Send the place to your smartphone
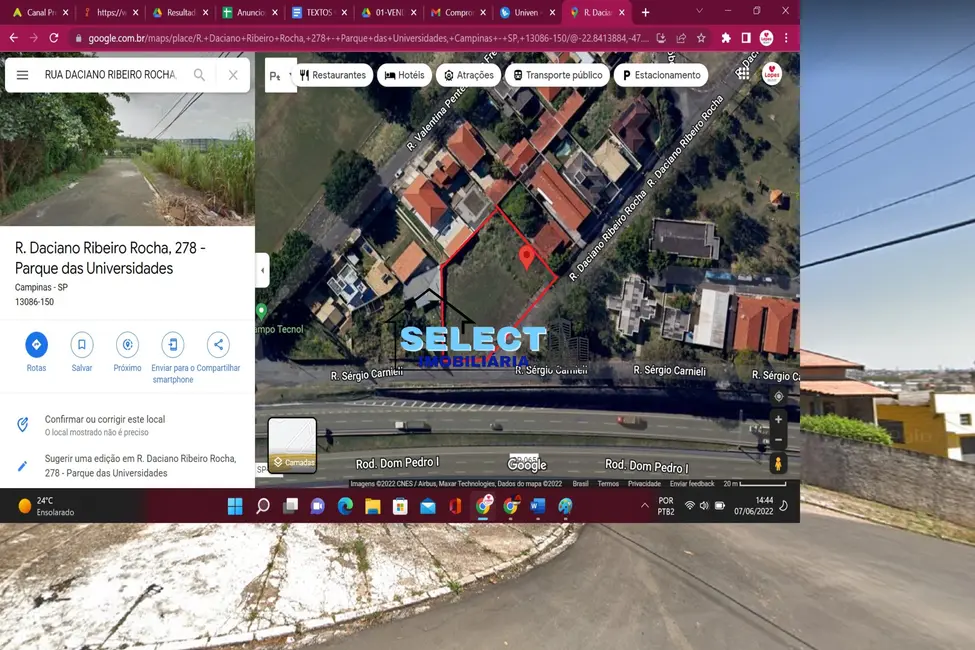Viewport: 975px width, 650px height. 173,358
